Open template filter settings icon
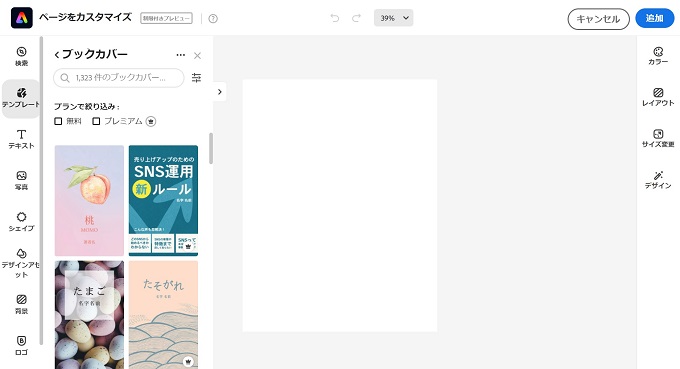This screenshot has height=369, width=680. [x=196, y=78]
